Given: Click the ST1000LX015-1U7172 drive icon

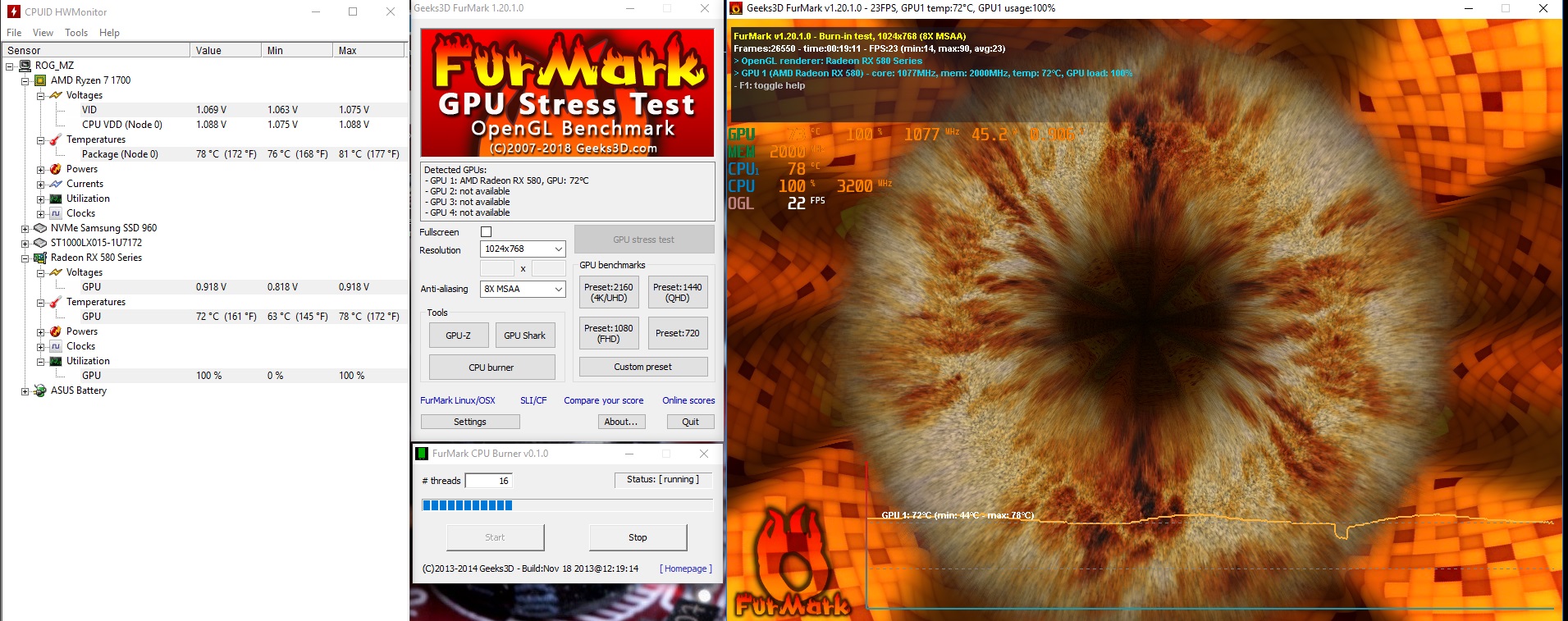Looking at the screenshot, I should pos(40,243).
